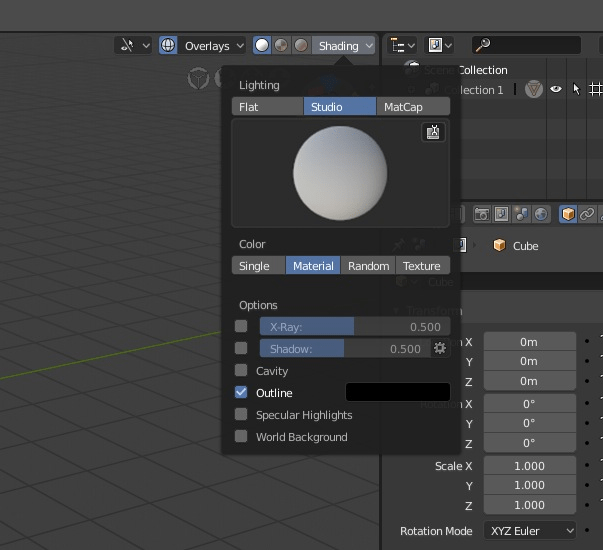
Task: Disable the Outline checkbox
Action: pos(241,392)
